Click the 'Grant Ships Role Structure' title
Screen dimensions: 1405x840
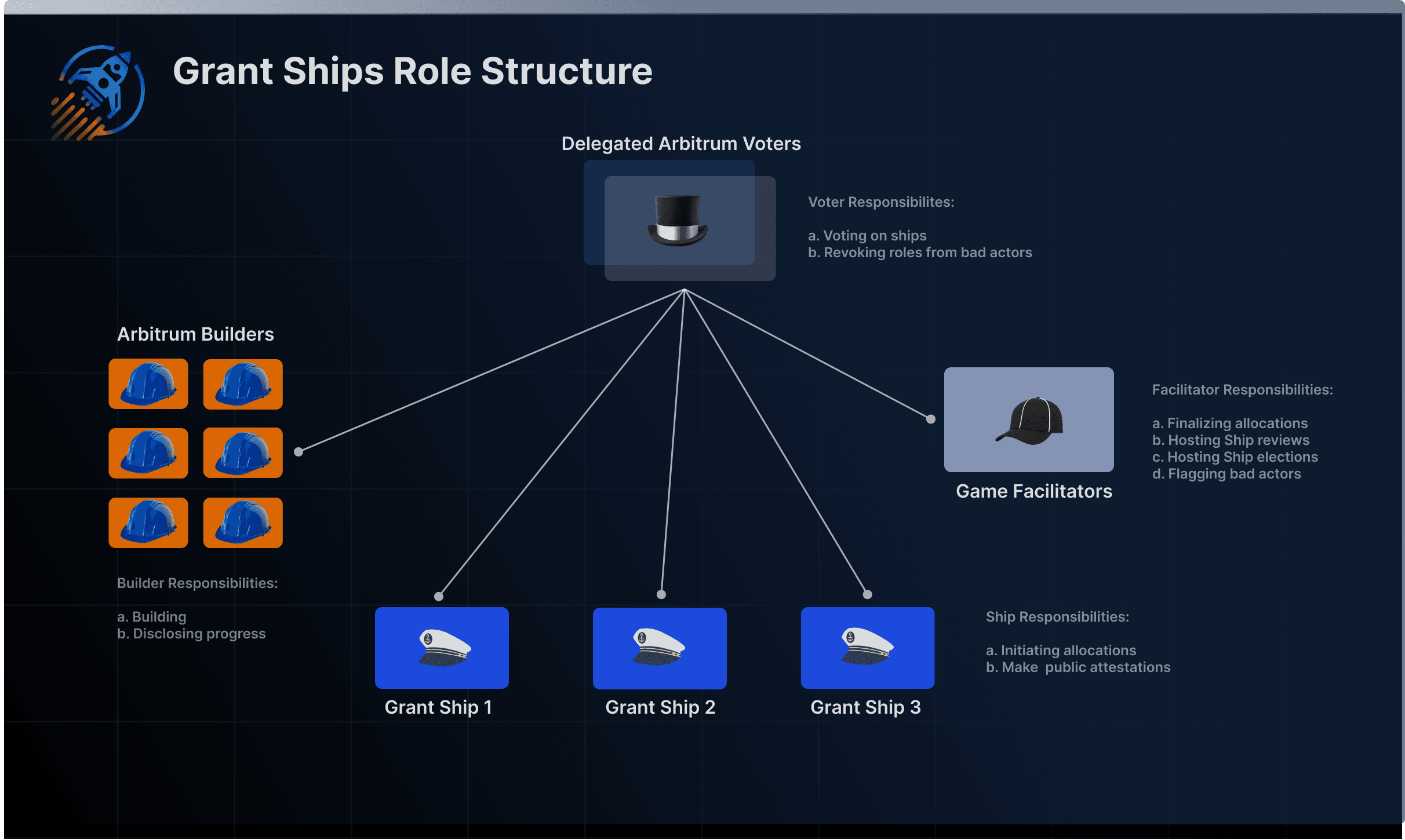tap(413, 71)
